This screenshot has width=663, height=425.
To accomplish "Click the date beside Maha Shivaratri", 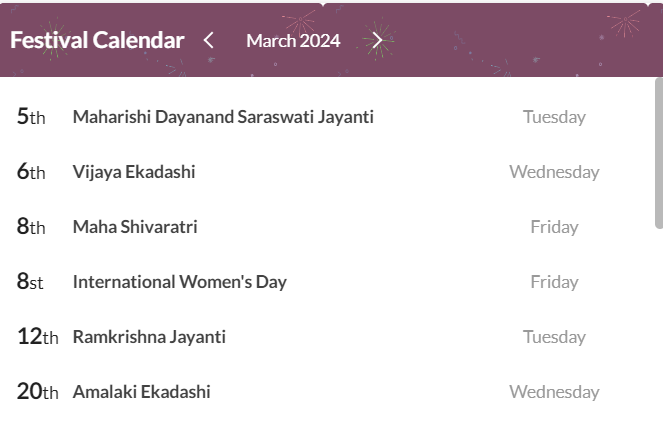I will 31,227.
